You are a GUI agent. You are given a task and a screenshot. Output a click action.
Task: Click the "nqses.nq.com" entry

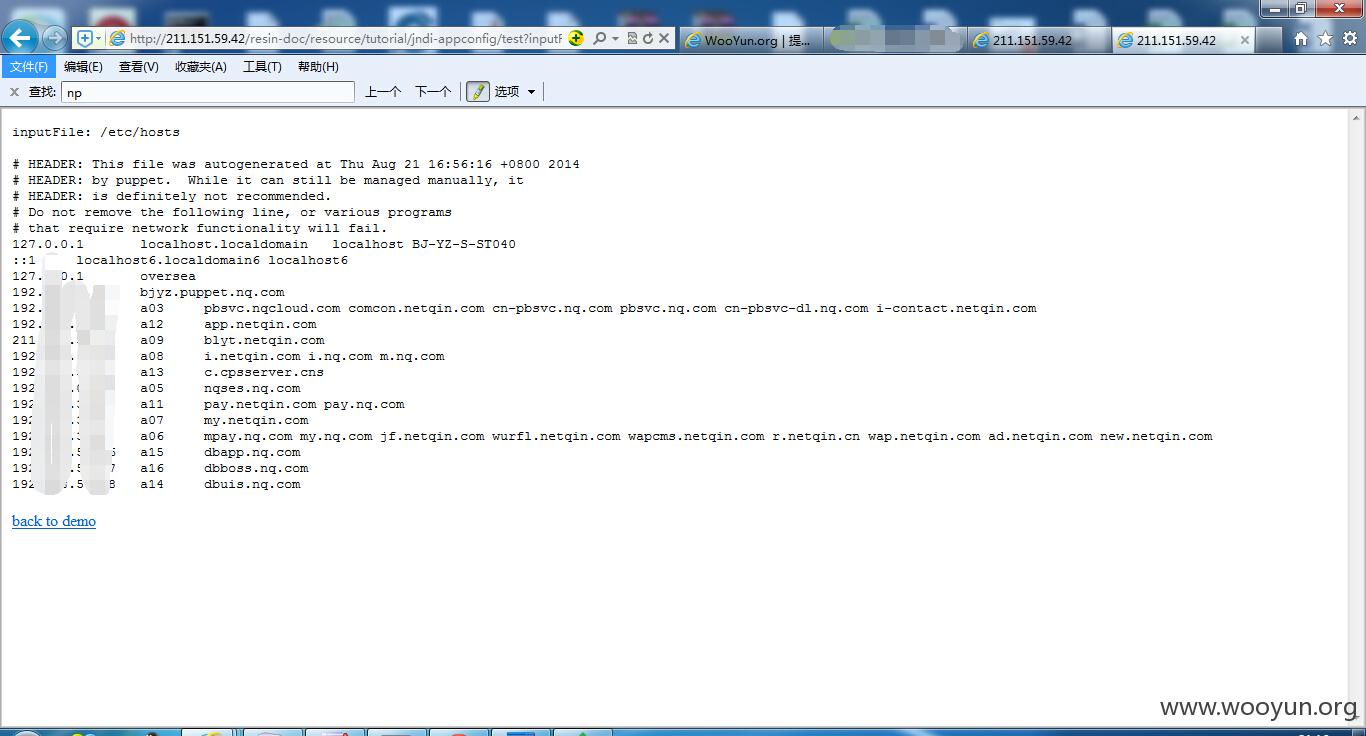pyautogui.click(x=252, y=388)
